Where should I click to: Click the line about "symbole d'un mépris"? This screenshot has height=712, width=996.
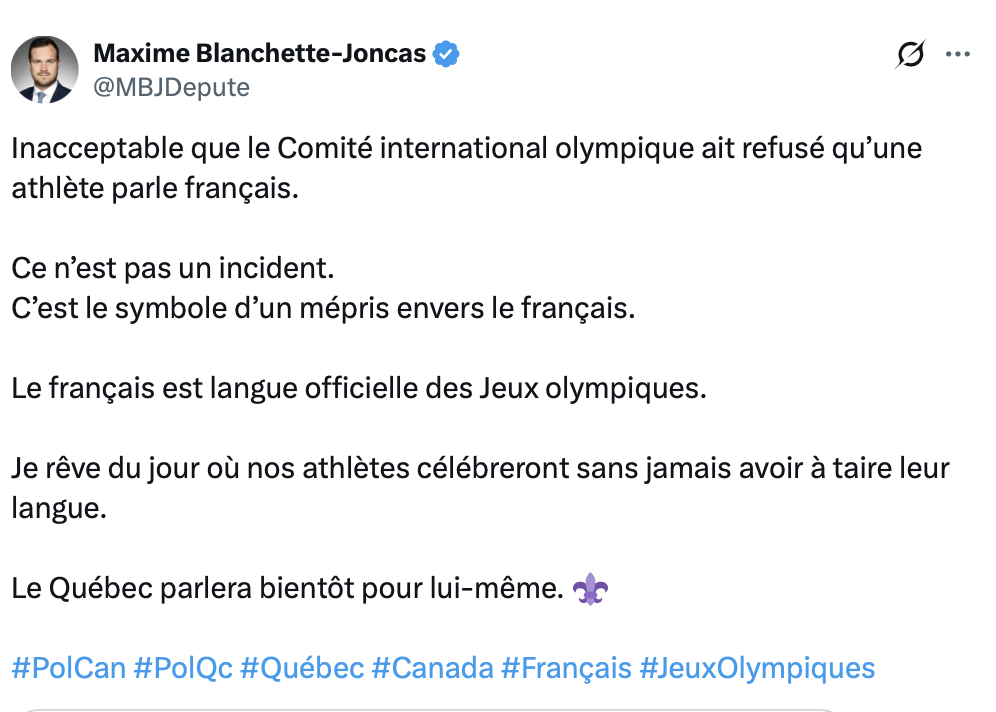tap(323, 308)
